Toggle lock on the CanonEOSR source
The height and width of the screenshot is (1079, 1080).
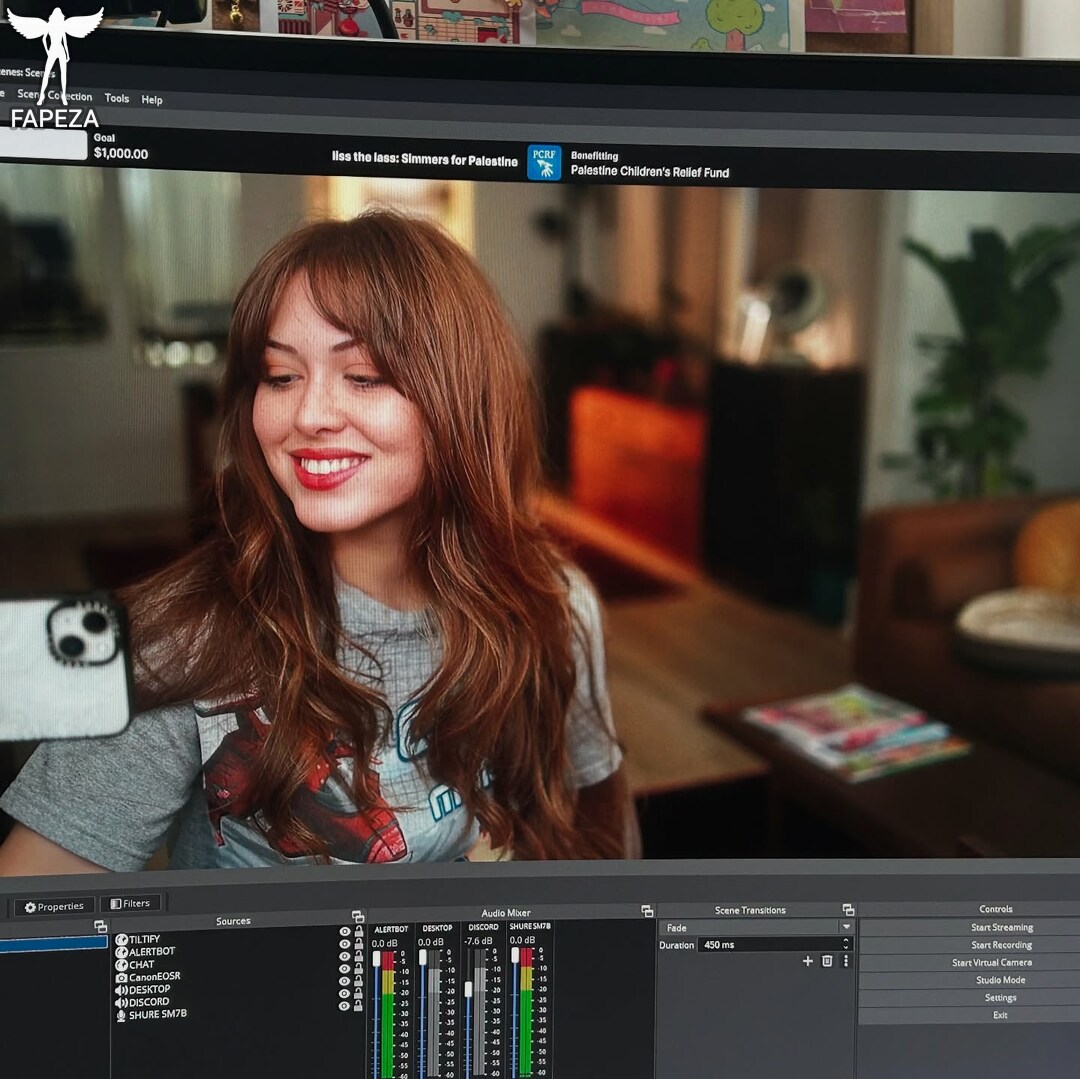(x=358, y=969)
